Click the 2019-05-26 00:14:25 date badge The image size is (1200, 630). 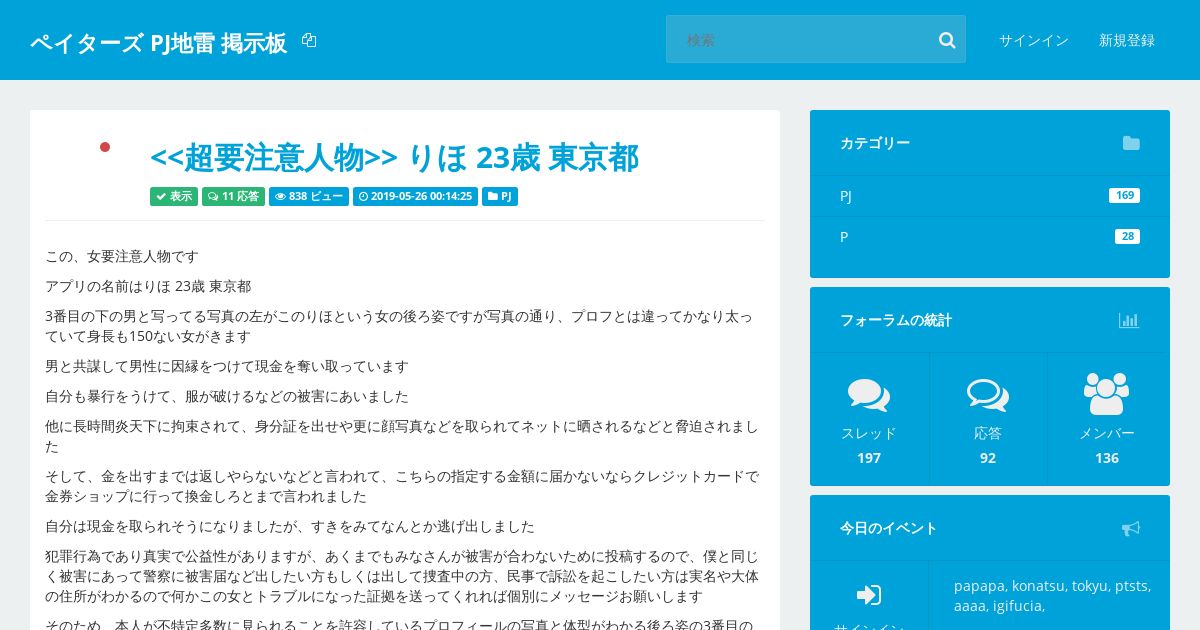click(415, 196)
